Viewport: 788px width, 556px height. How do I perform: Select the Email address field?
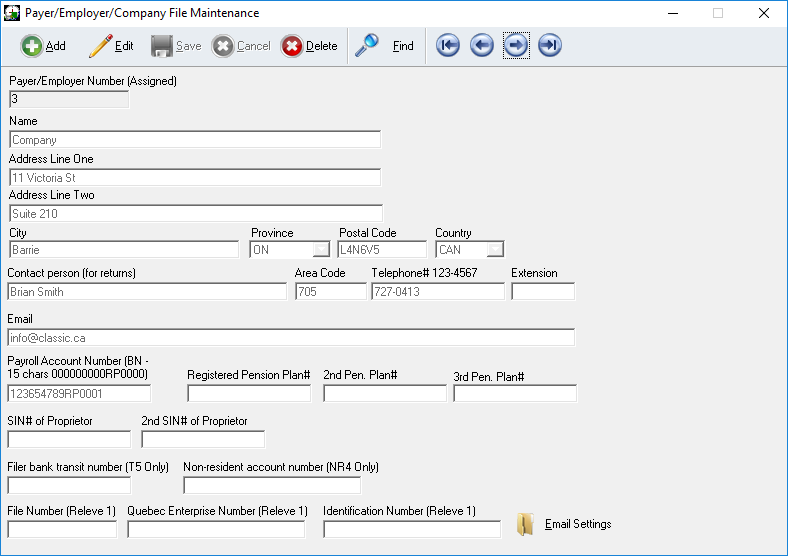click(x=291, y=338)
